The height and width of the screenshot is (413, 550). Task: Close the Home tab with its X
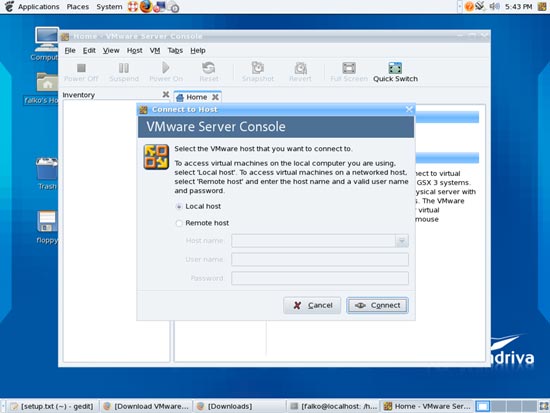pyautogui.click(x=215, y=97)
